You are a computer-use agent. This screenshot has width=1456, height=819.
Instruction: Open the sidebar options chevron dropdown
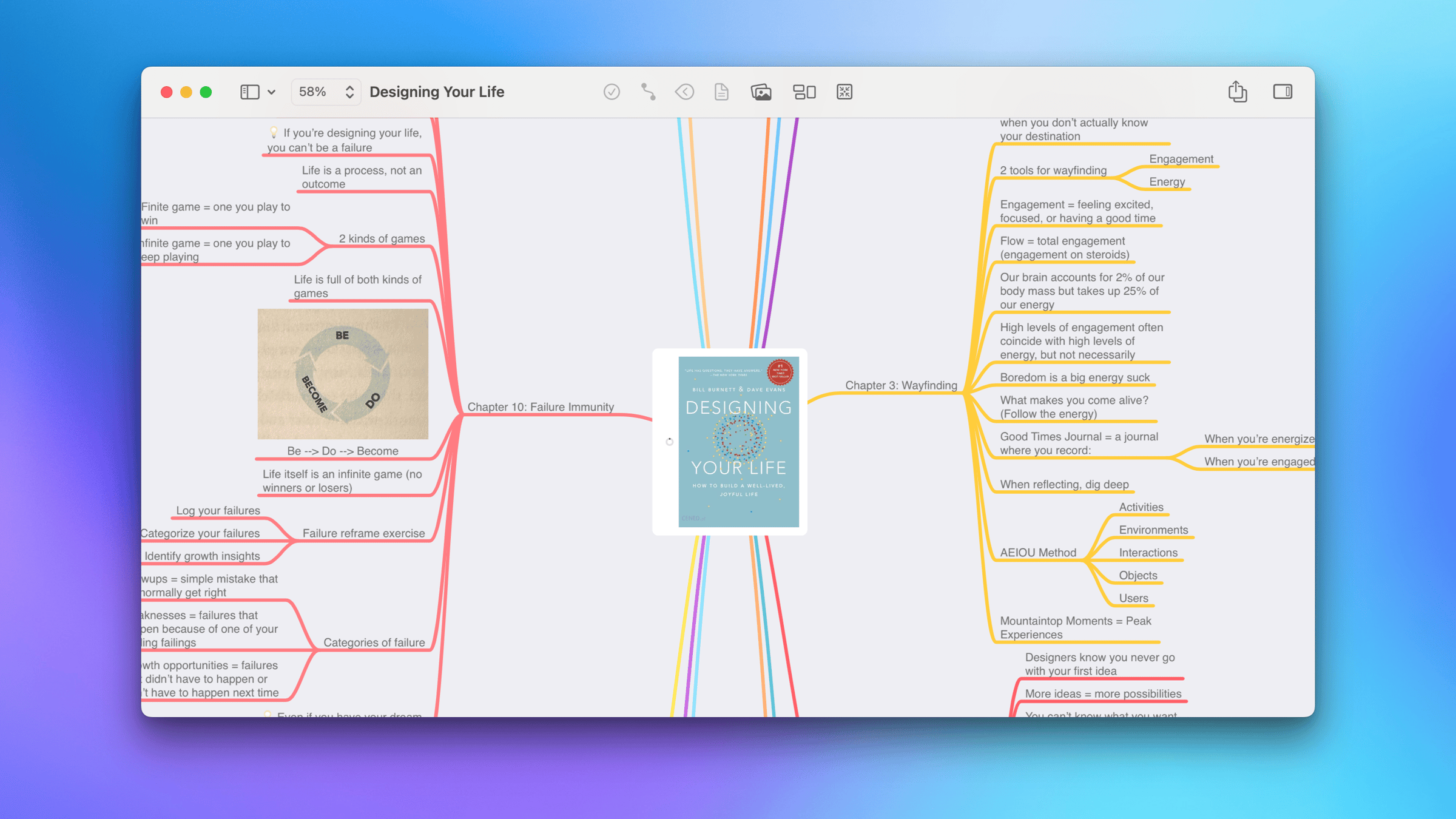[x=271, y=92]
